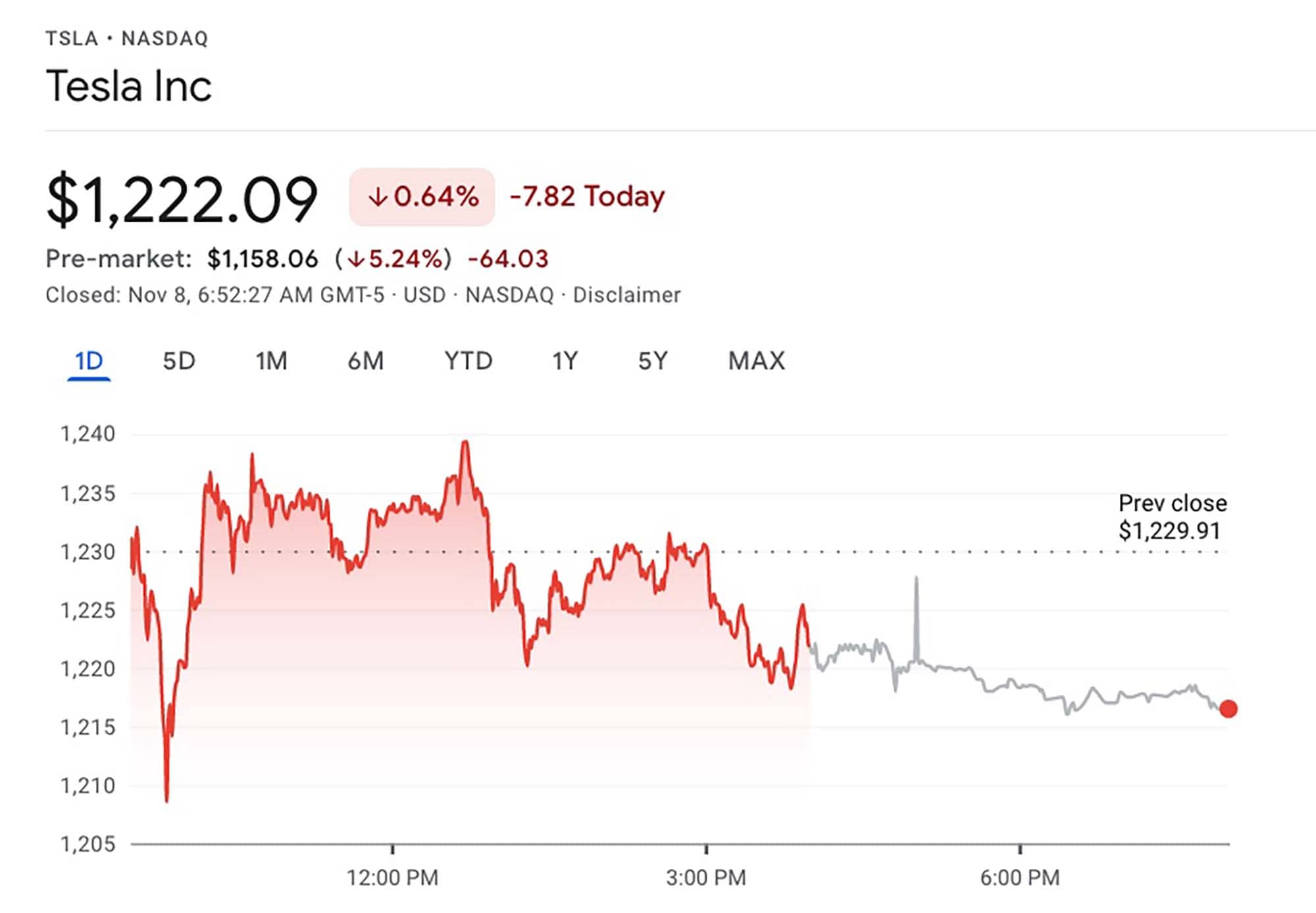Select the 1D time range tab
This screenshot has width=1316, height=913.
(89, 361)
